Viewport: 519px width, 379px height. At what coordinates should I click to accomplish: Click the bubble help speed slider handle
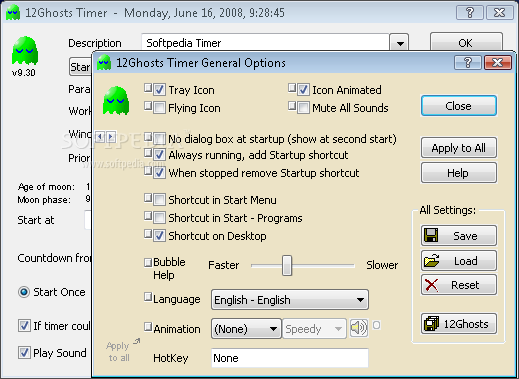pyautogui.click(x=287, y=265)
